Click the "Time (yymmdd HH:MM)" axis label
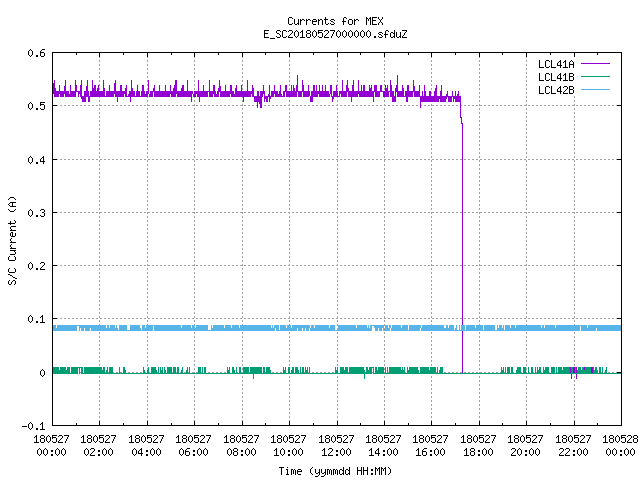The image size is (640, 480). 335,471
